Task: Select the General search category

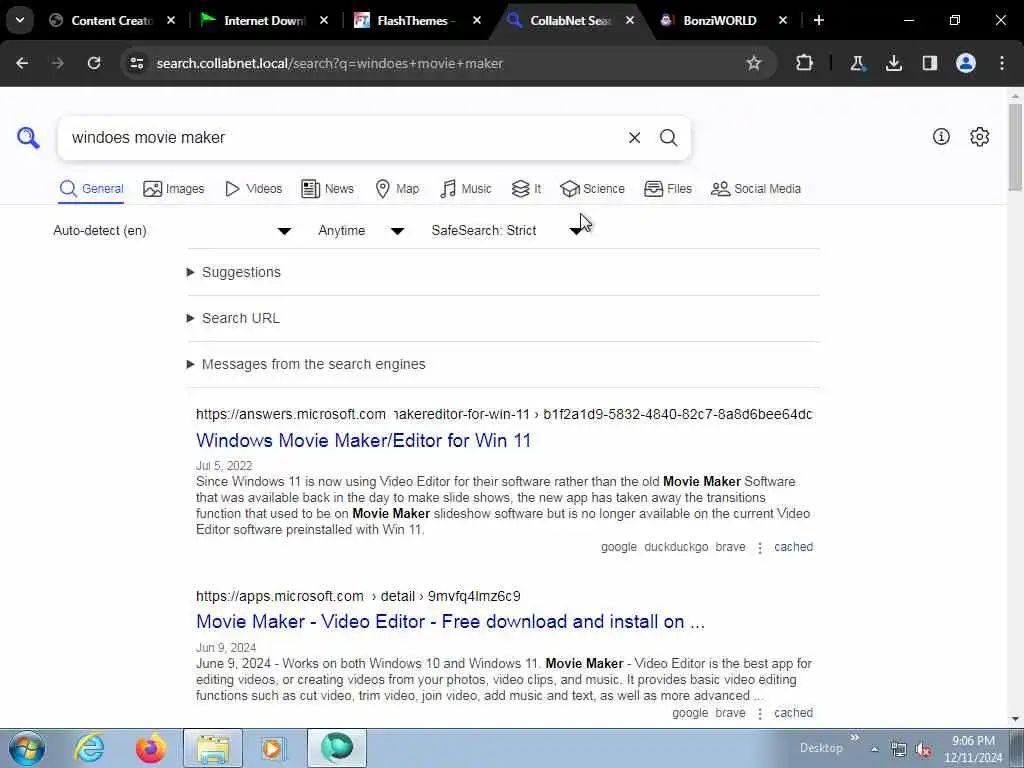Action: click(91, 189)
